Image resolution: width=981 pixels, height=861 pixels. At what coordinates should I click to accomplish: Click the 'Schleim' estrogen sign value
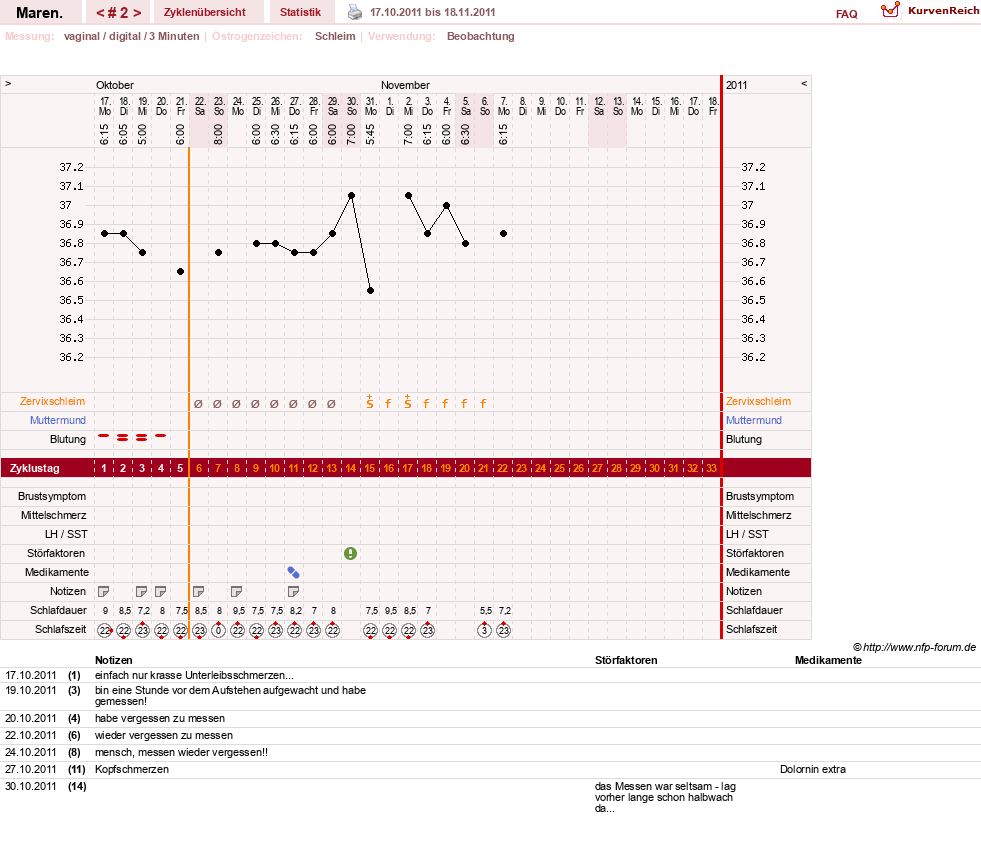pyautogui.click(x=335, y=36)
